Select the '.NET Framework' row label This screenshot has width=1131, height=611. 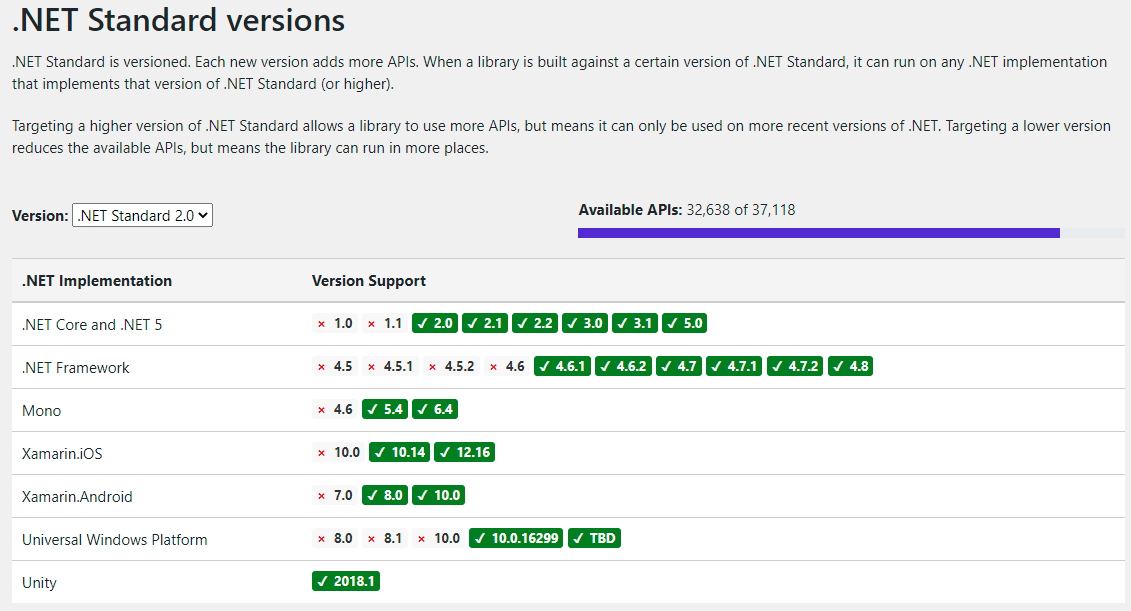tap(76, 368)
